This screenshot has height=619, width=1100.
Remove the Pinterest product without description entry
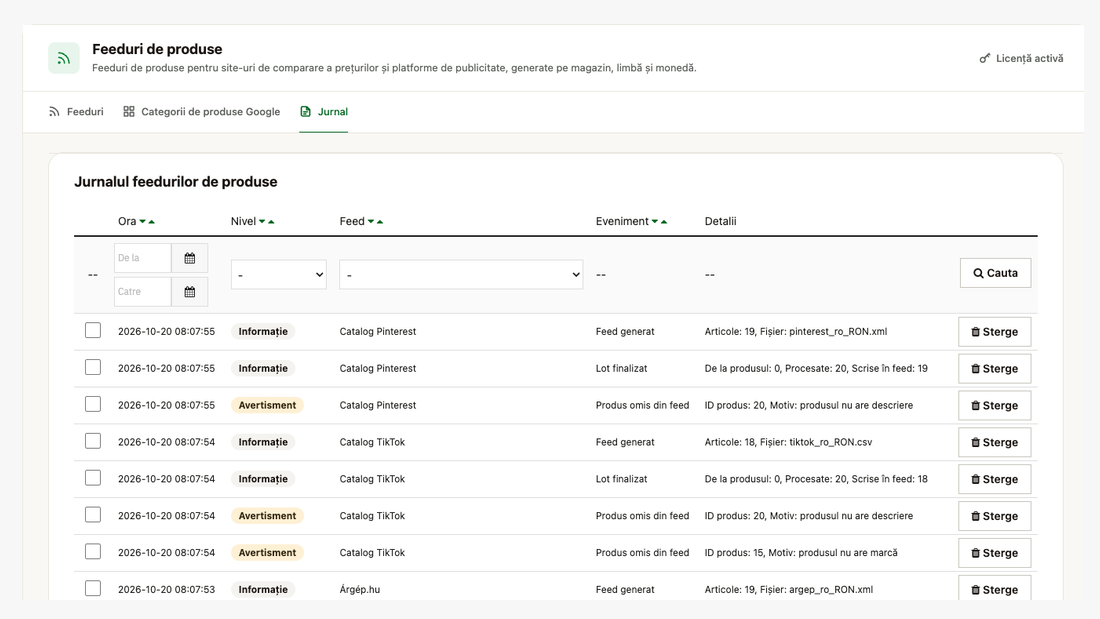(995, 406)
